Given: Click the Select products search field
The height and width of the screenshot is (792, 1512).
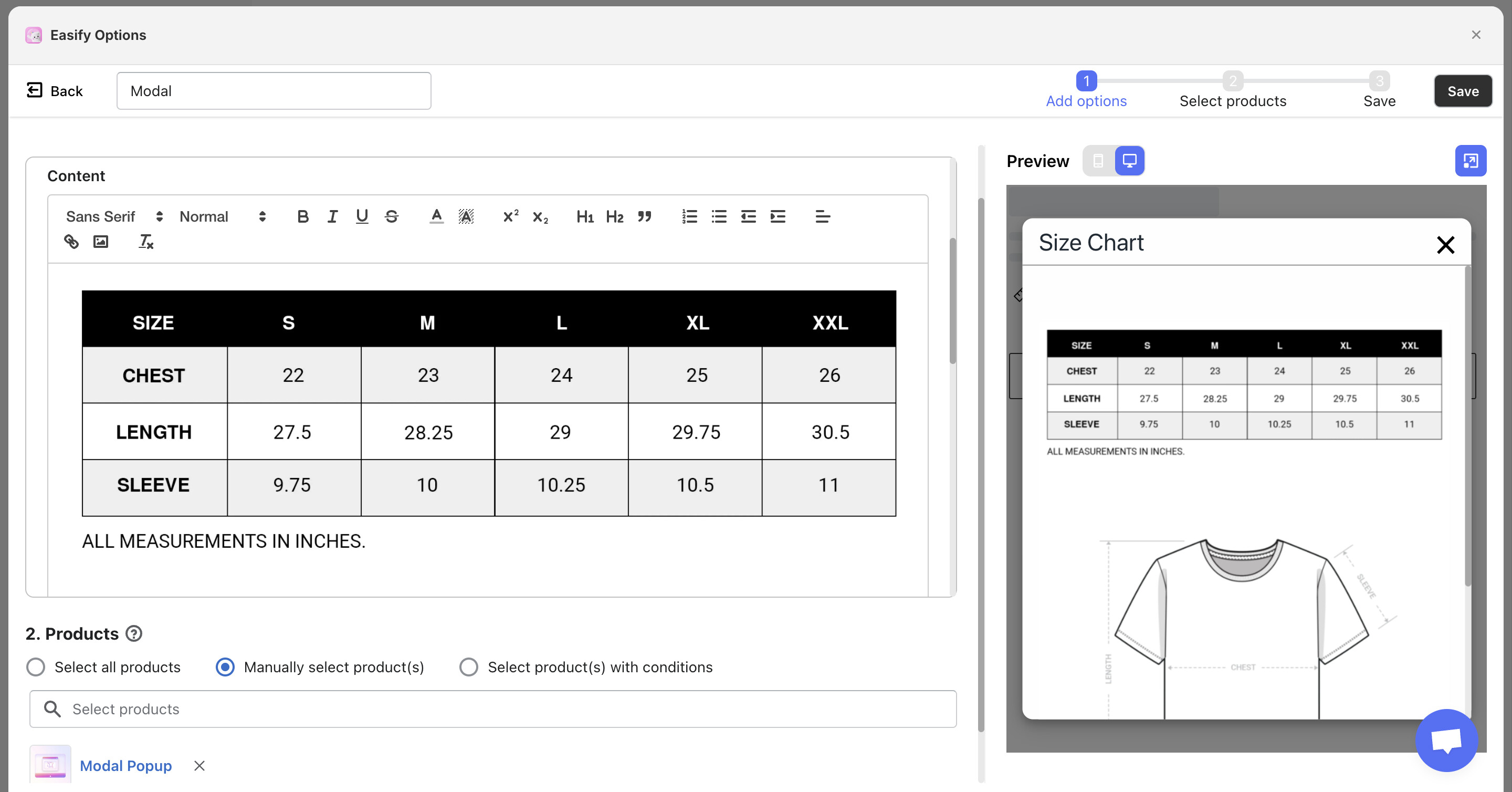Looking at the screenshot, I should pos(493,708).
